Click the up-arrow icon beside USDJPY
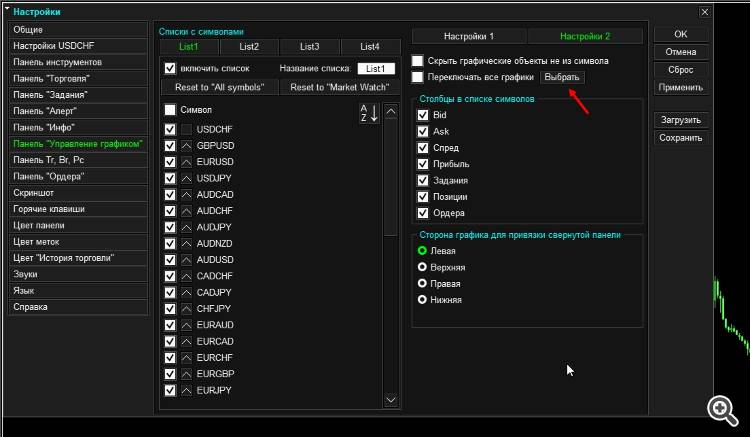 [187, 178]
